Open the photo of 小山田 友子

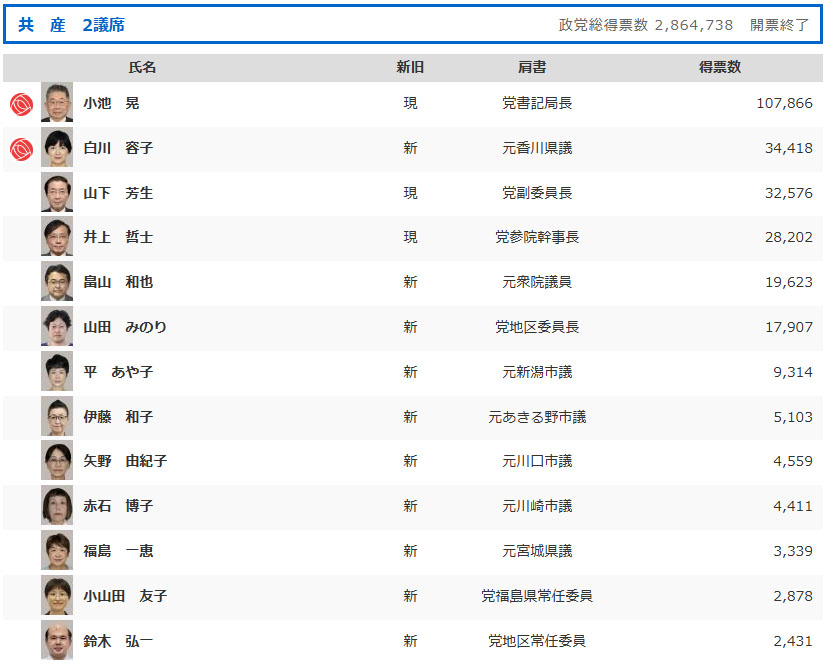57,595
